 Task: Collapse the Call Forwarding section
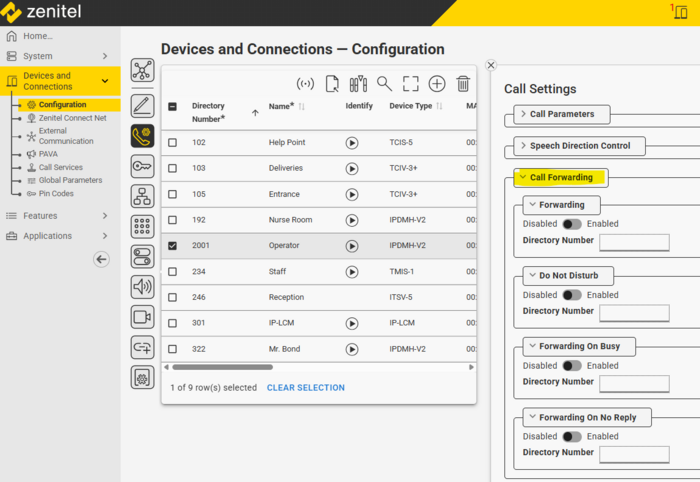[561, 177]
